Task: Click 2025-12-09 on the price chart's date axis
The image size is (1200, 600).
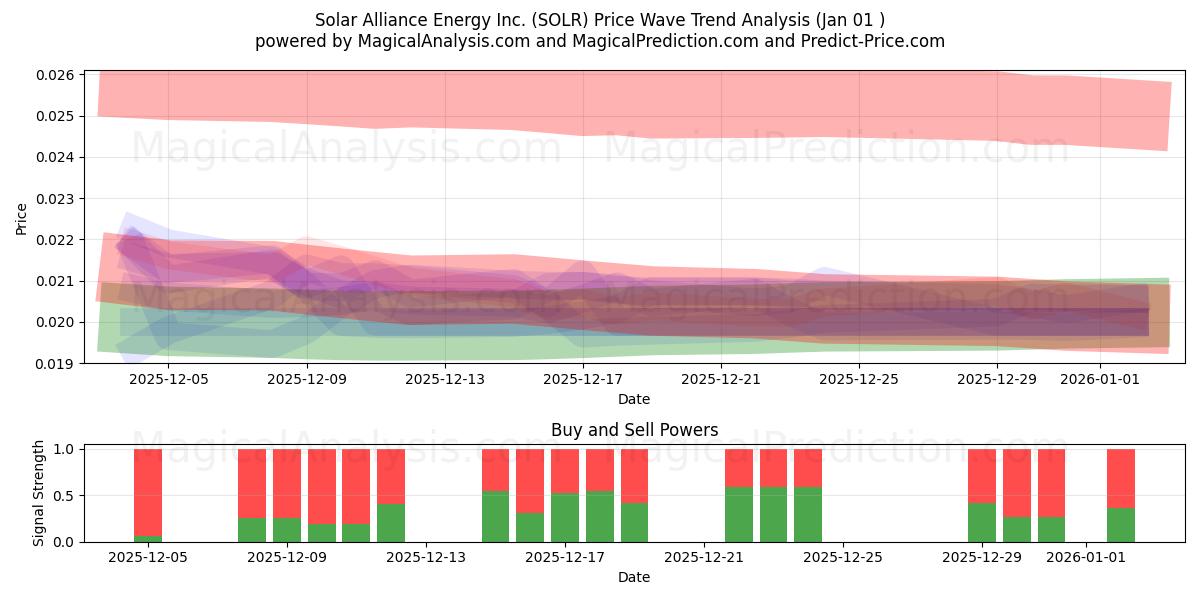Action: (x=306, y=379)
